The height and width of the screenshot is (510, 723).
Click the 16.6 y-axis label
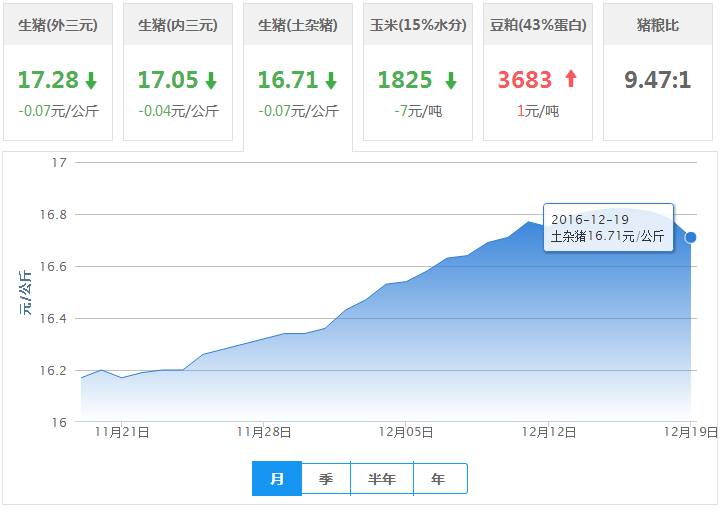(x=53, y=267)
